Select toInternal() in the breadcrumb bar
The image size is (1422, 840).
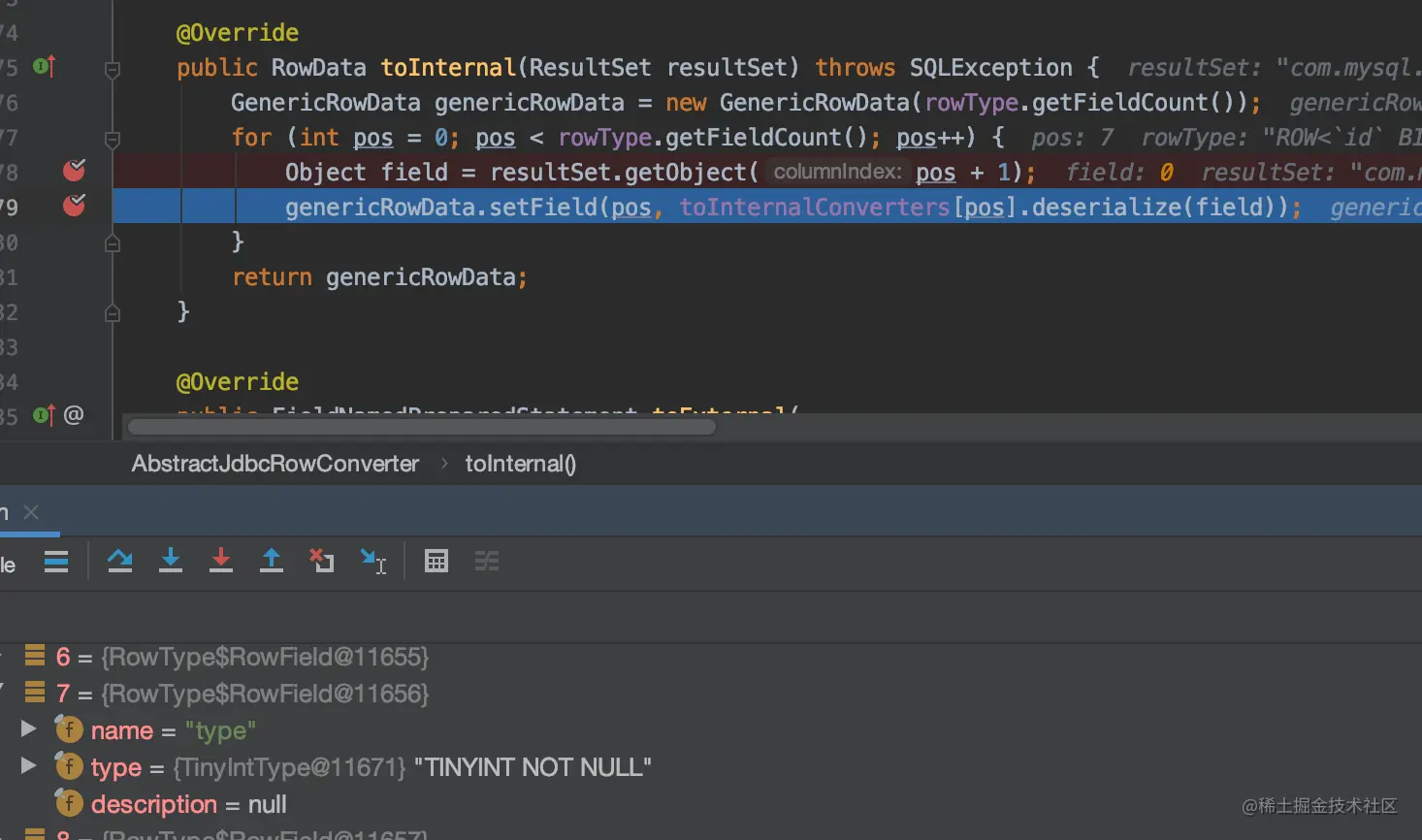click(x=521, y=464)
